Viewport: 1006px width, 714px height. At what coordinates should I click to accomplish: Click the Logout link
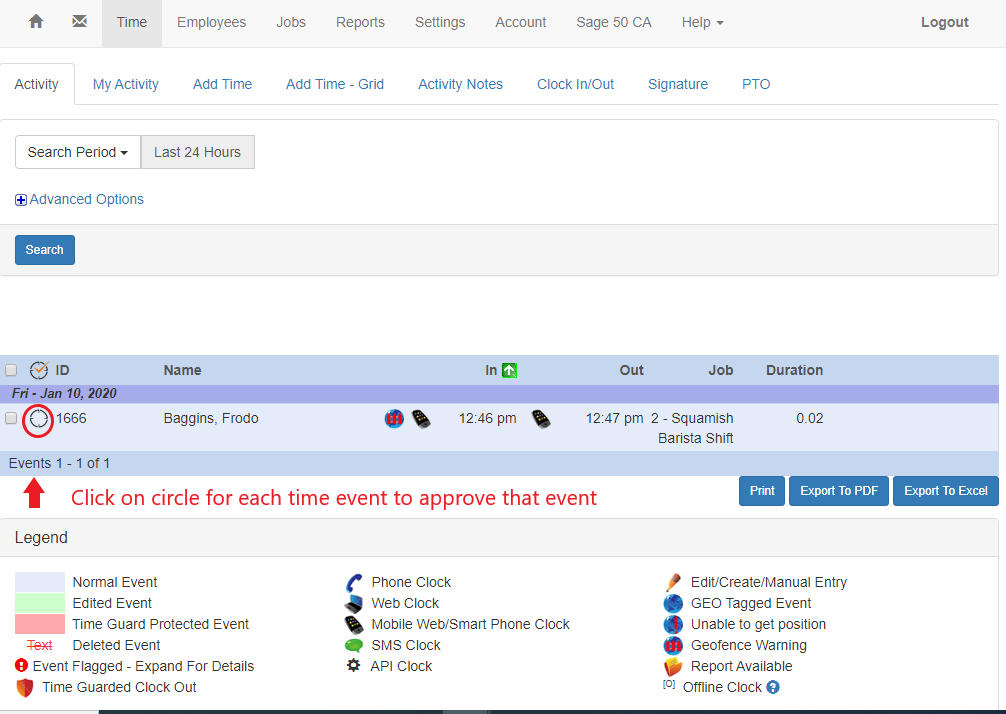944,22
